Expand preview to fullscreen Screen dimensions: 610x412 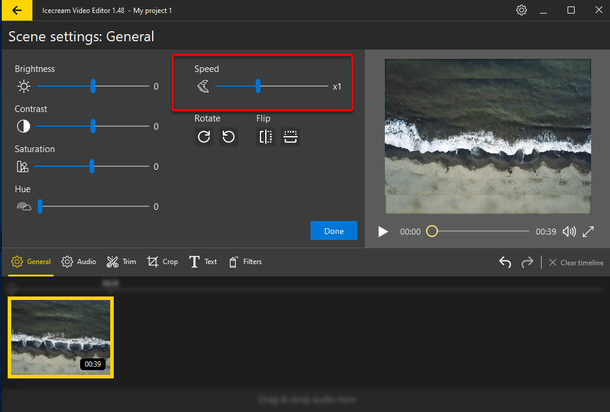tap(588, 231)
